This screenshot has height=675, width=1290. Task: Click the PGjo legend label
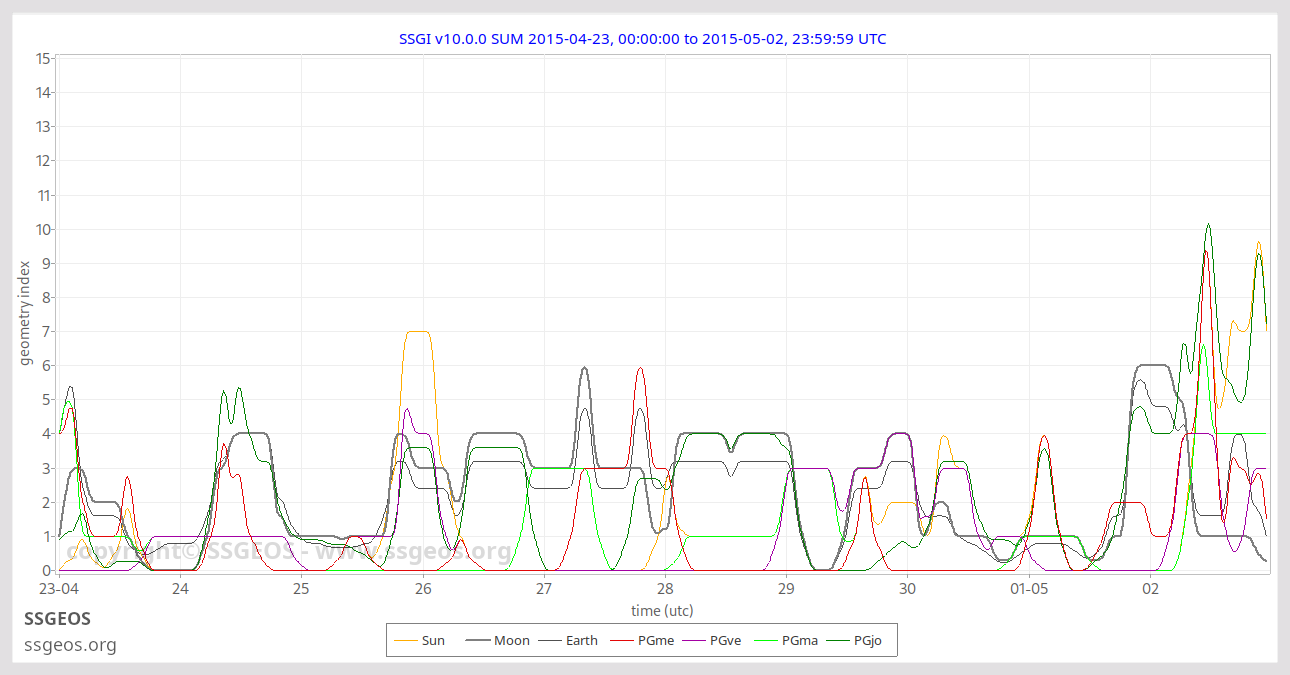[868, 640]
